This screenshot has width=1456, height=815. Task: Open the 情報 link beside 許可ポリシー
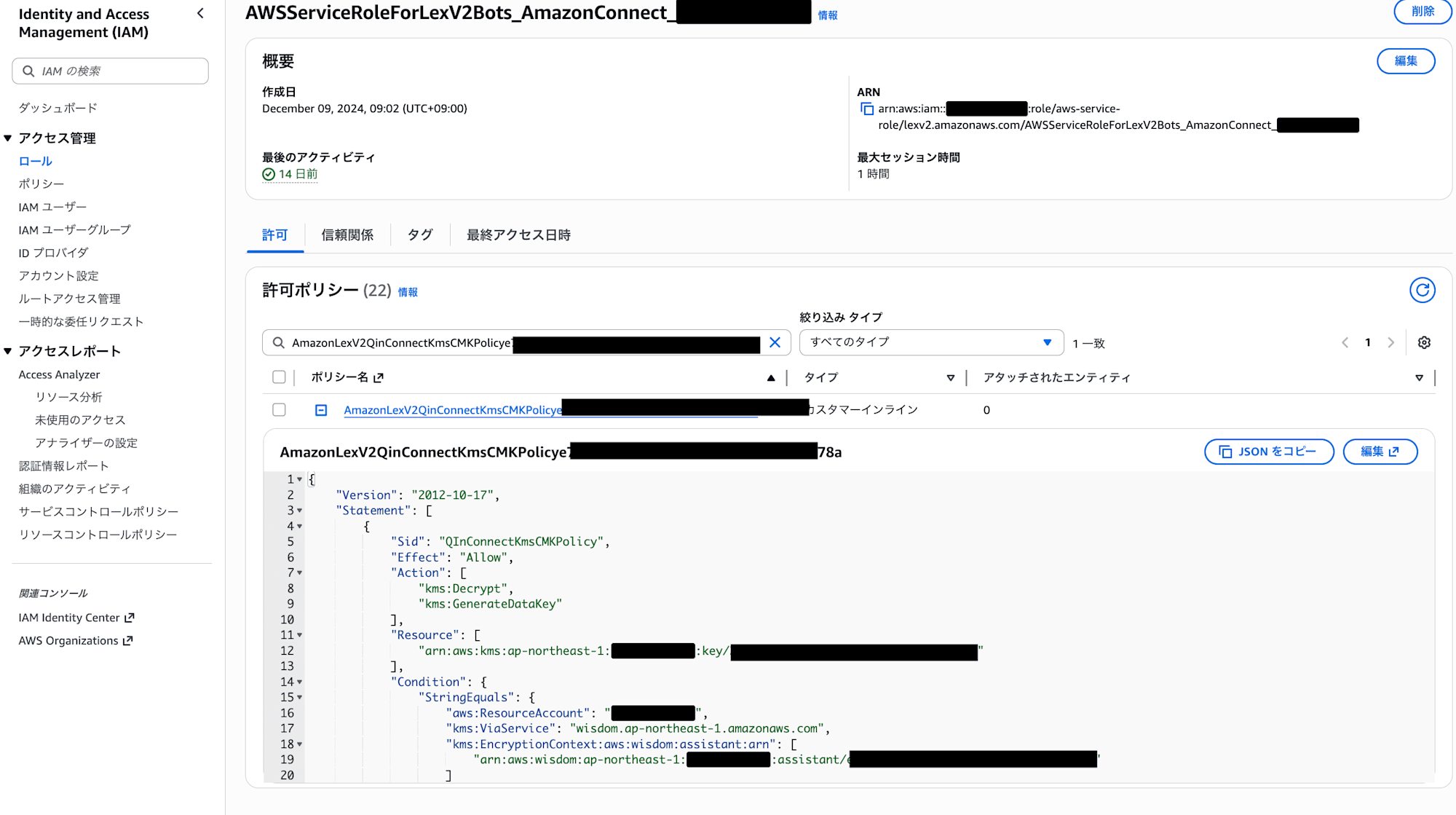coord(408,292)
